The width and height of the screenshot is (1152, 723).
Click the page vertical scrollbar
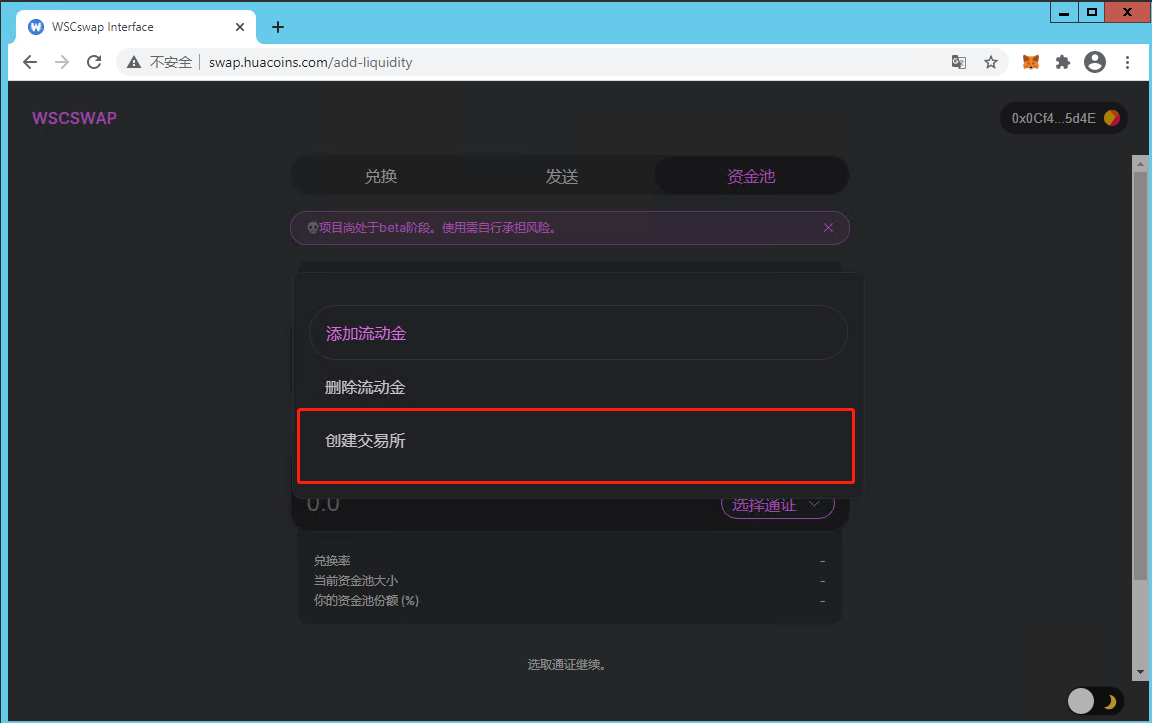(1140, 376)
